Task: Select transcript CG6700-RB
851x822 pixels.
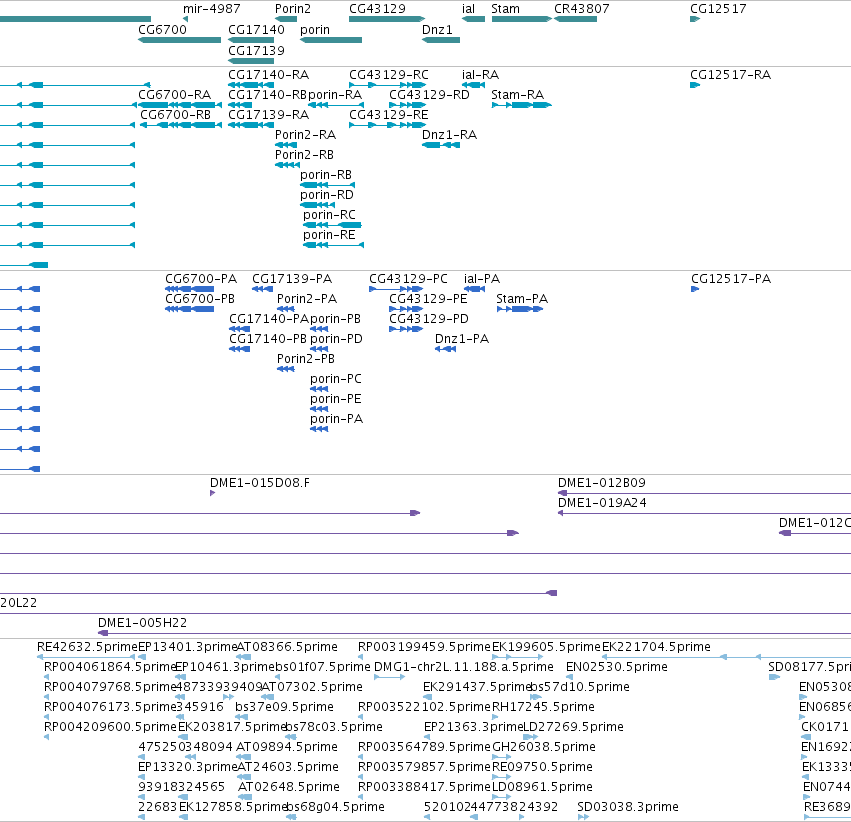Action: 181,125
